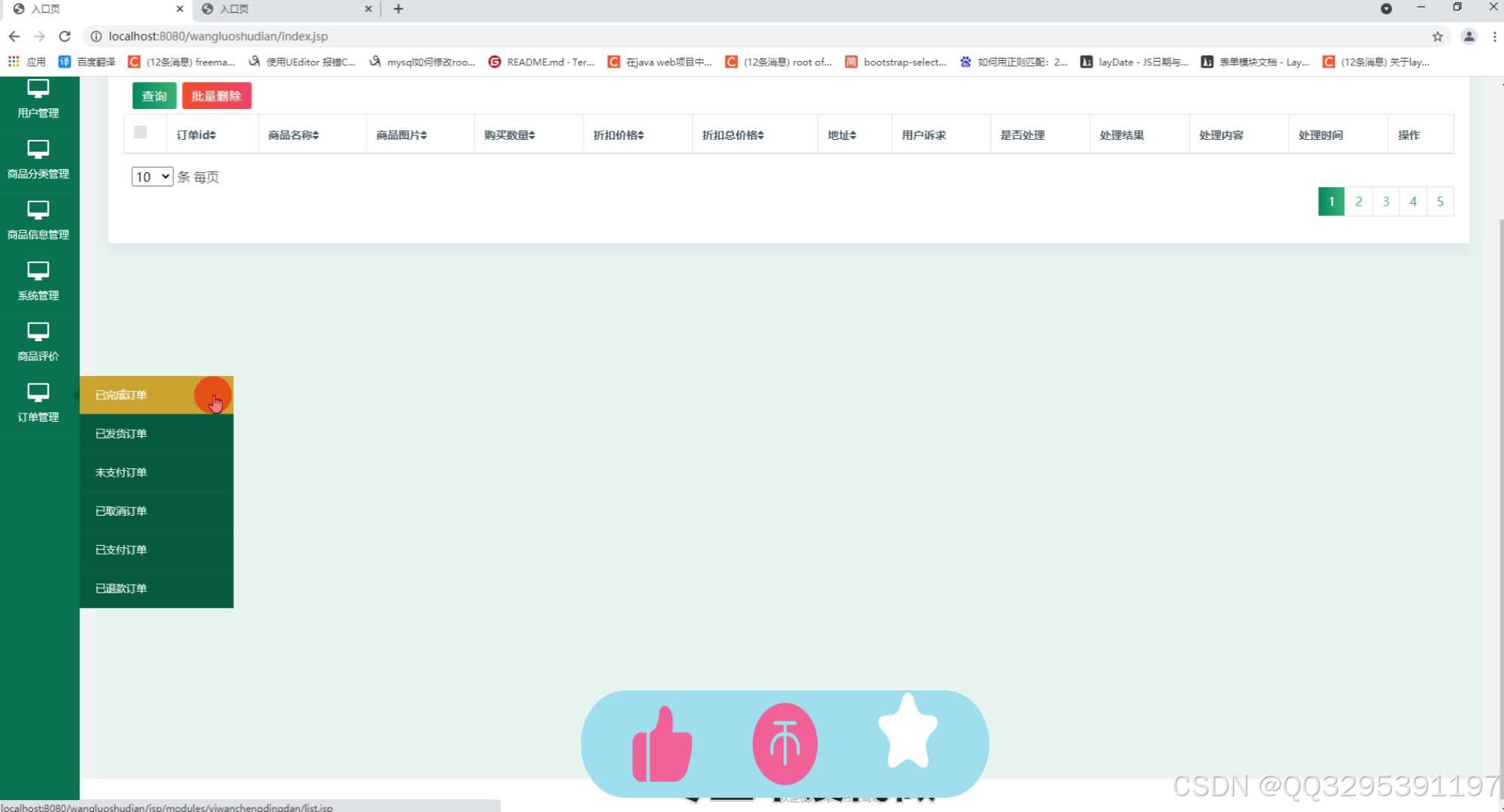
Task: Select 已完成订单 menu item
Action: (x=156, y=395)
